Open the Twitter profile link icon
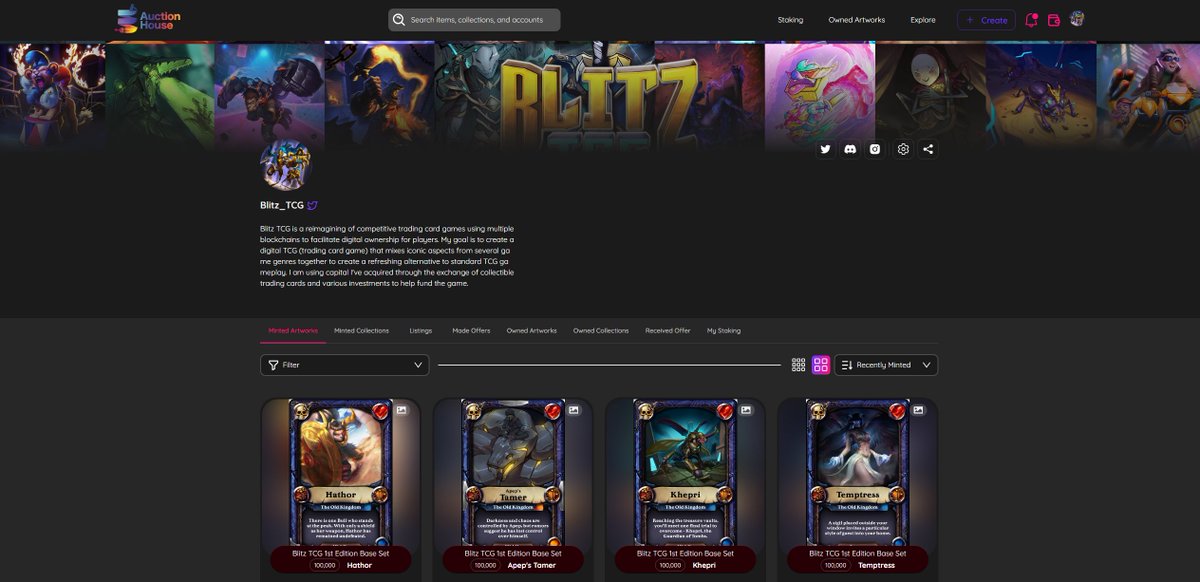Viewport: 1200px width, 582px height. click(825, 149)
